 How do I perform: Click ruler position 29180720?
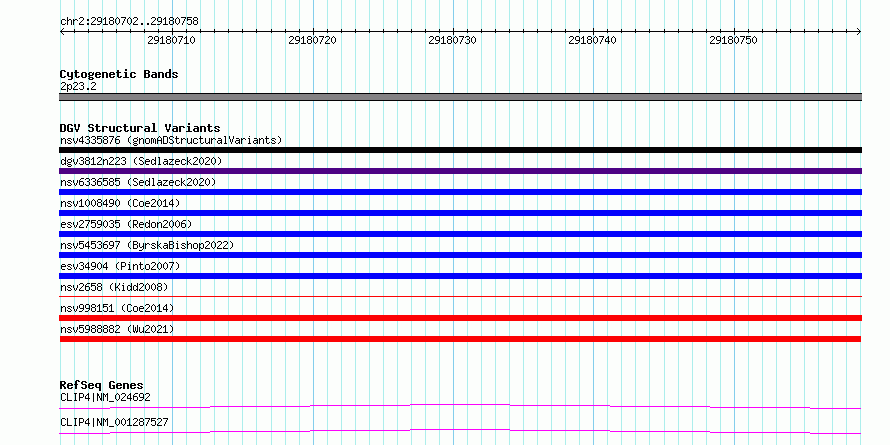click(312, 40)
